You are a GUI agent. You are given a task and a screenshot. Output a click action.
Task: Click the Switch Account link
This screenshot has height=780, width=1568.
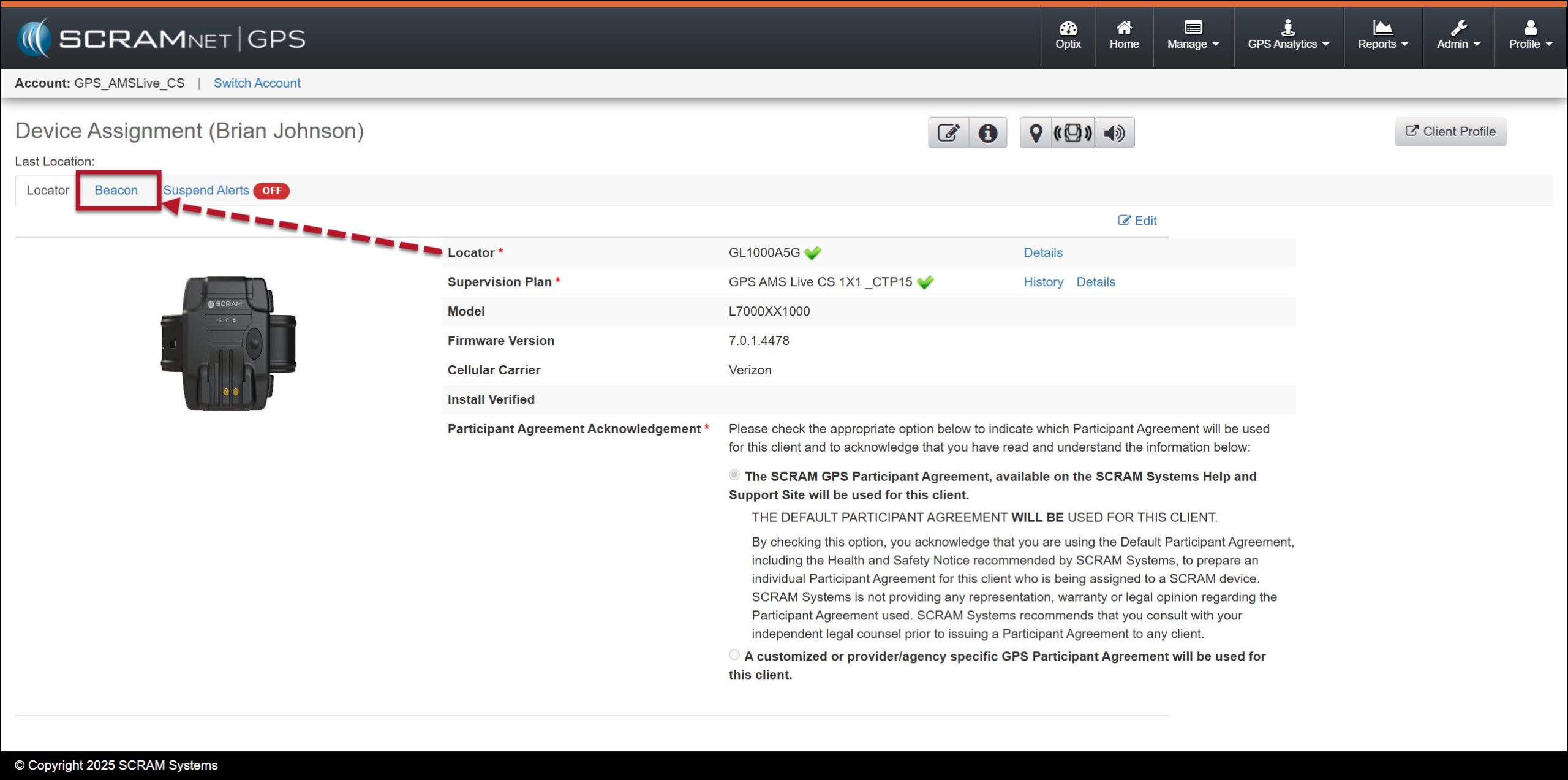[257, 83]
